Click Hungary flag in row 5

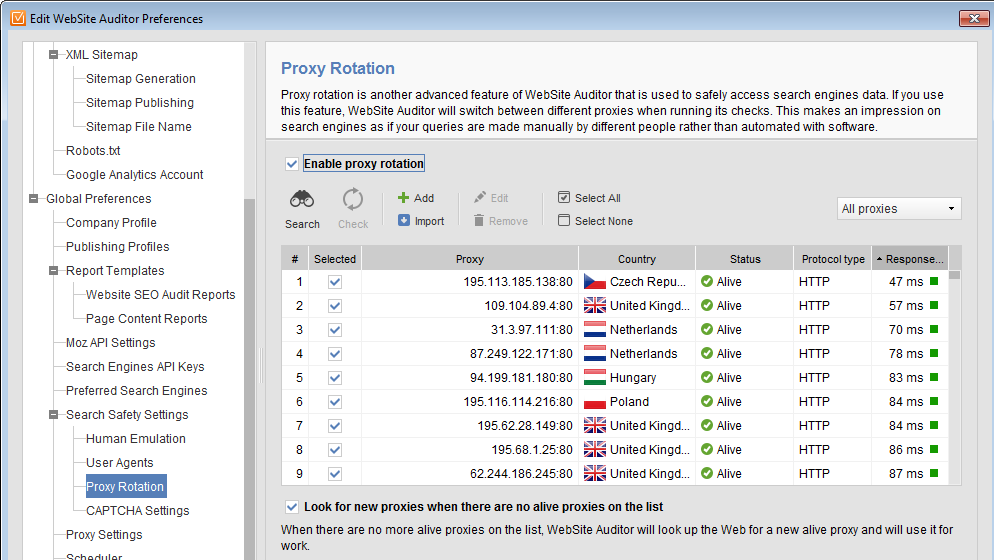[x=595, y=378]
